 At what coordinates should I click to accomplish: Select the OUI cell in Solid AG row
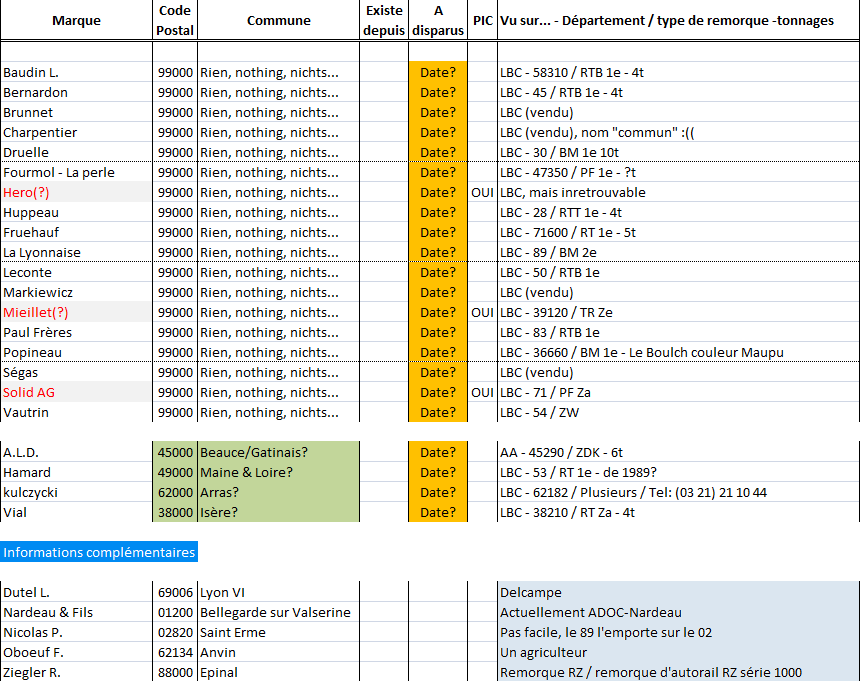coord(483,393)
